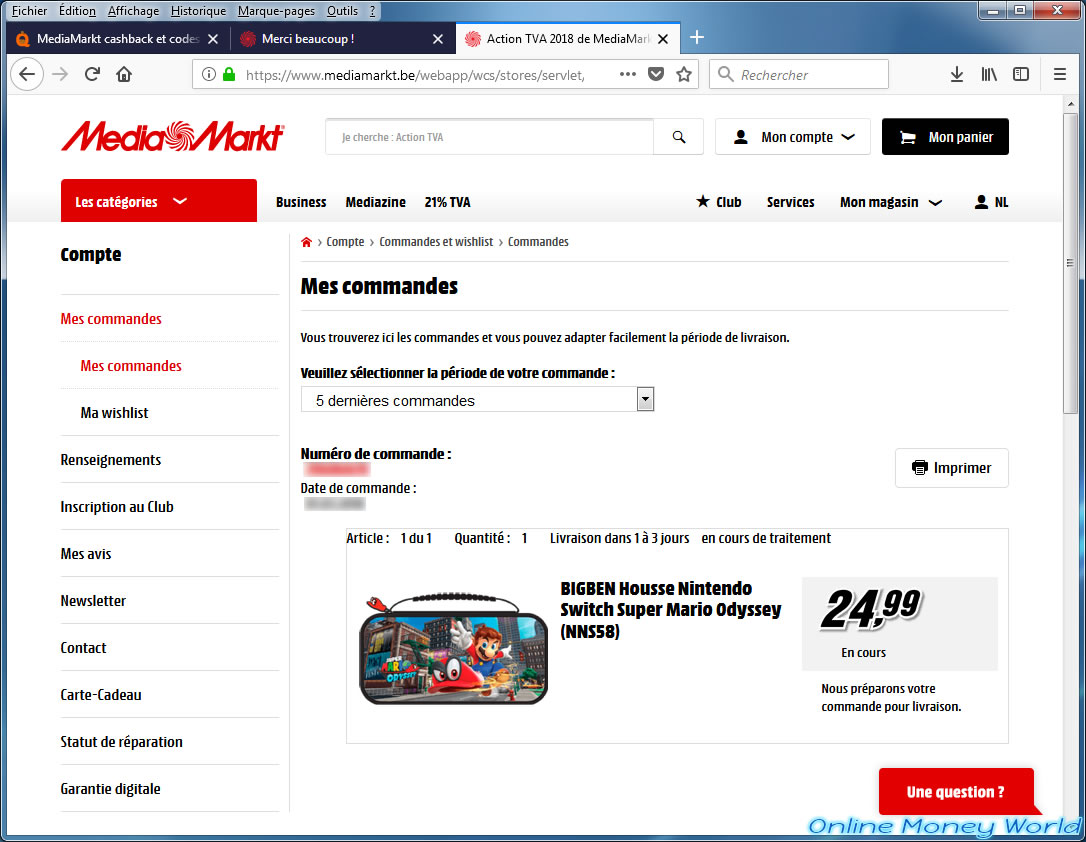
Task: Open Mediazine link
Action: click(375, 202)
